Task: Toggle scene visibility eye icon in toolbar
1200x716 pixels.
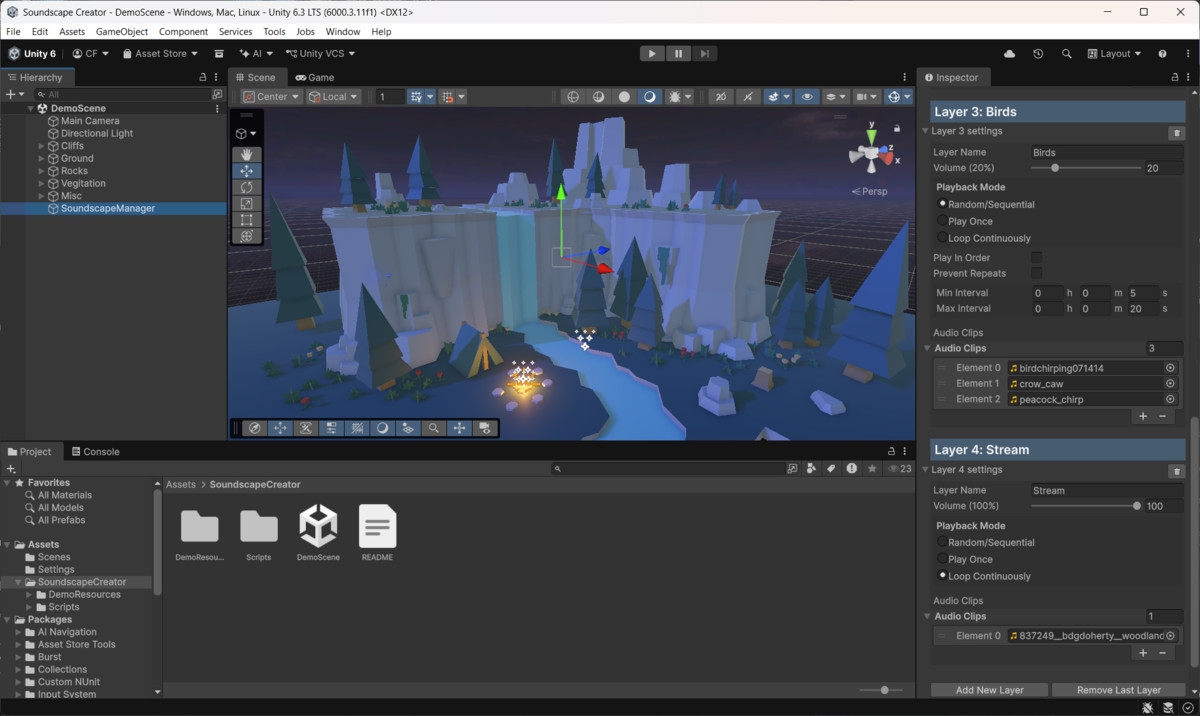Action: click(807, 97)
